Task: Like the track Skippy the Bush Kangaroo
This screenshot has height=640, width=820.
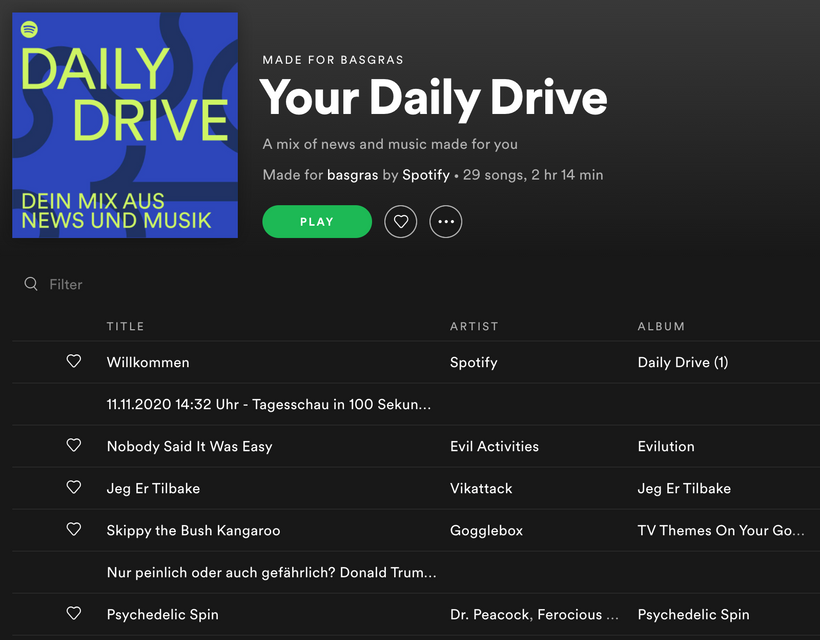Action: pyautogui.click(x=74, y=529)
